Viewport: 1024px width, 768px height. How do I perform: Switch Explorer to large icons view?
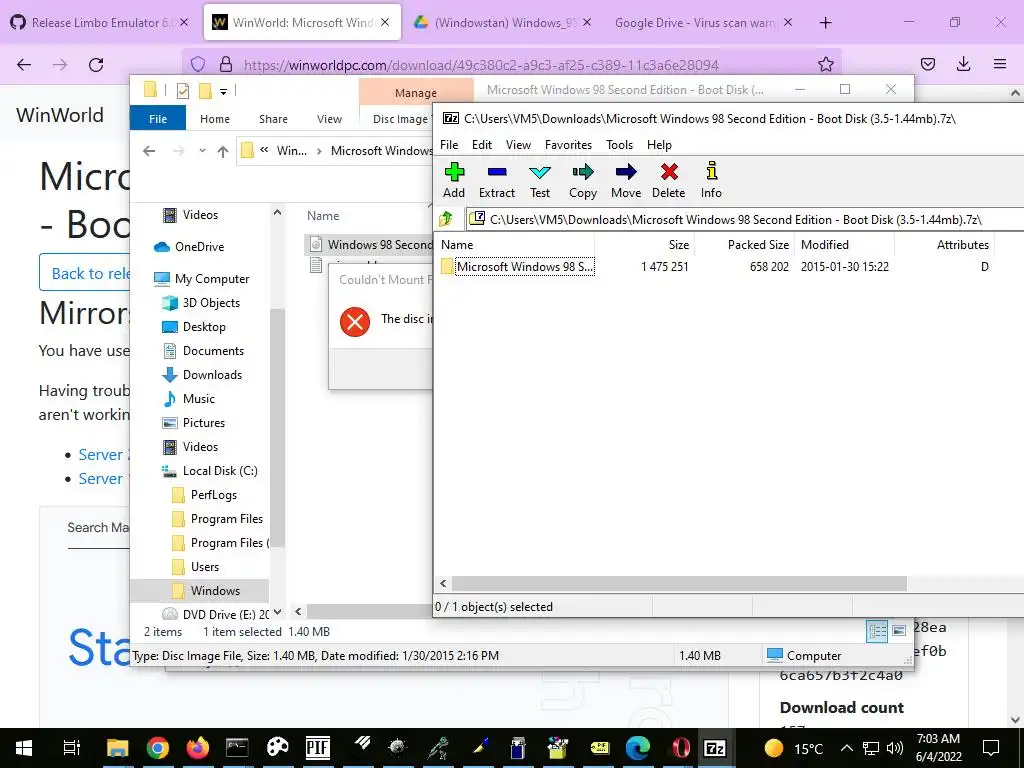899,631
